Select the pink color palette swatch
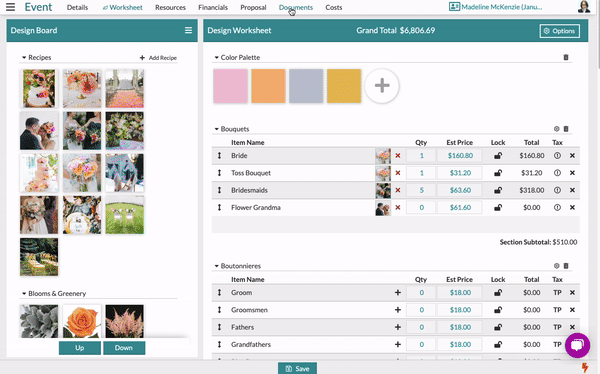This screenshot has width=600, height=374. click(x=230, y=86)
